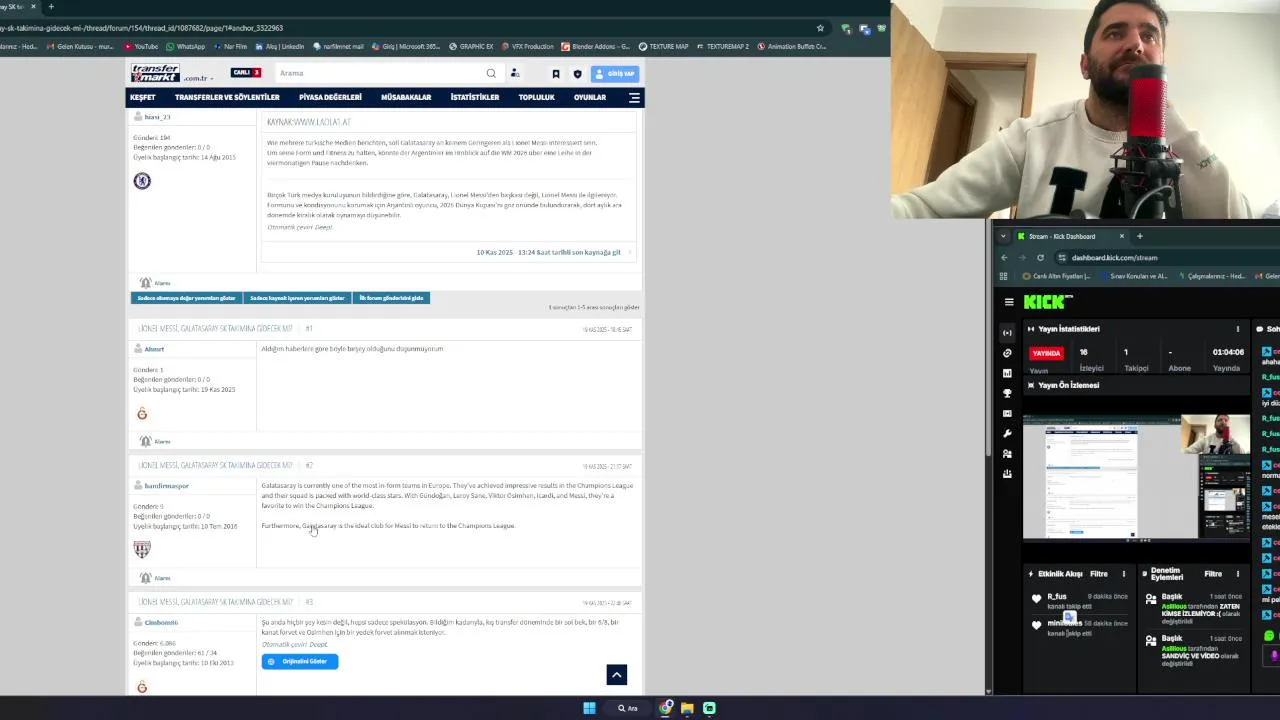This screenshot has width=1280, height=720.
Task: Click Orijinalini Göster button
Action: [x=300, y=661]
